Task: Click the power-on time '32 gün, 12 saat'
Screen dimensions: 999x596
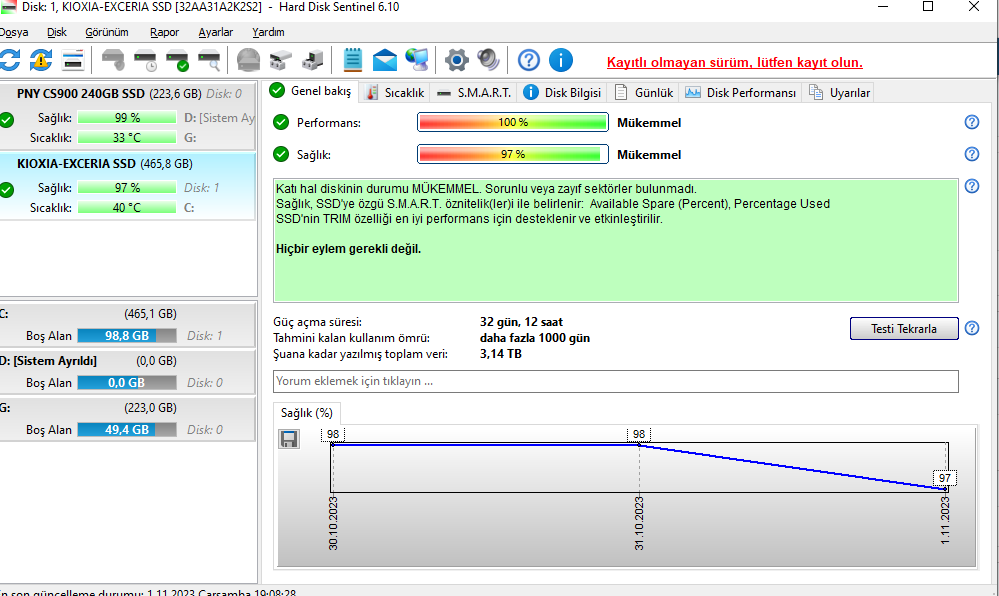Action: [521, 322]
